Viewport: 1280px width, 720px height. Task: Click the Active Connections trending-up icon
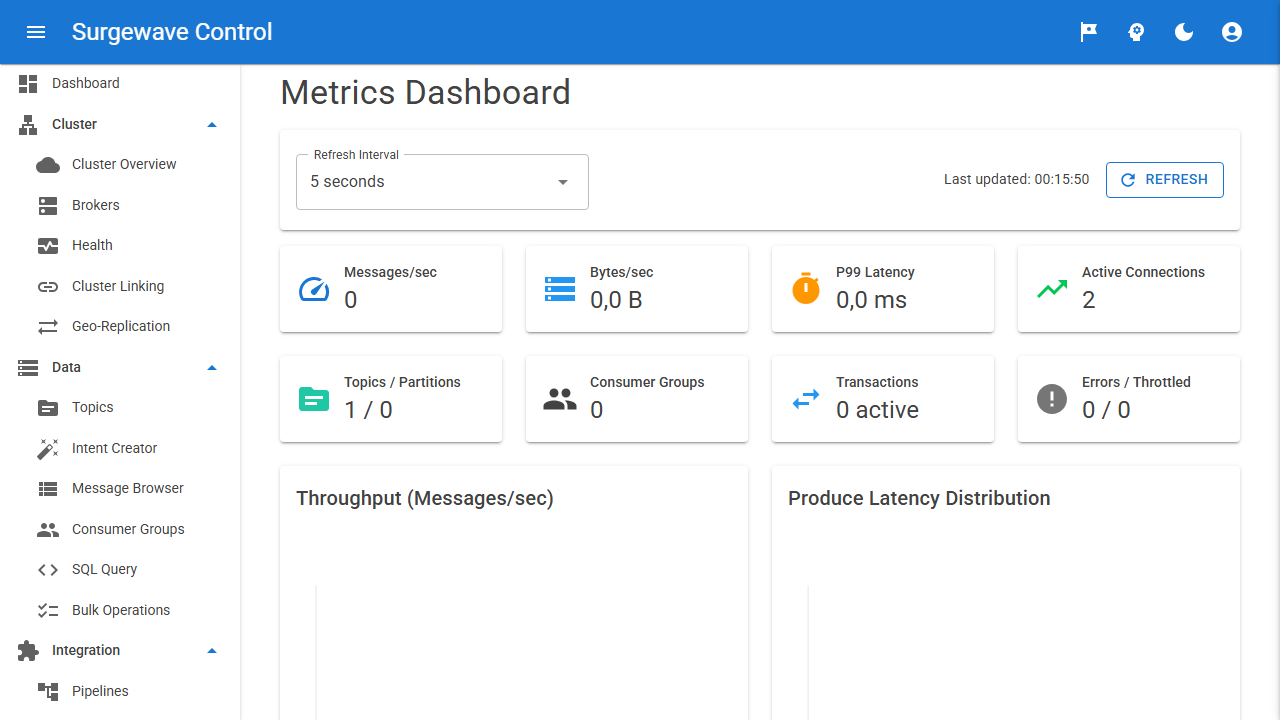(x=1052, y=289)
